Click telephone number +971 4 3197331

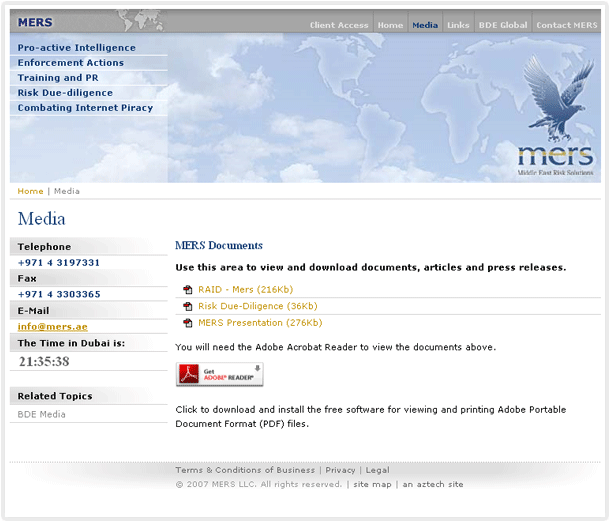click(59, 263)
